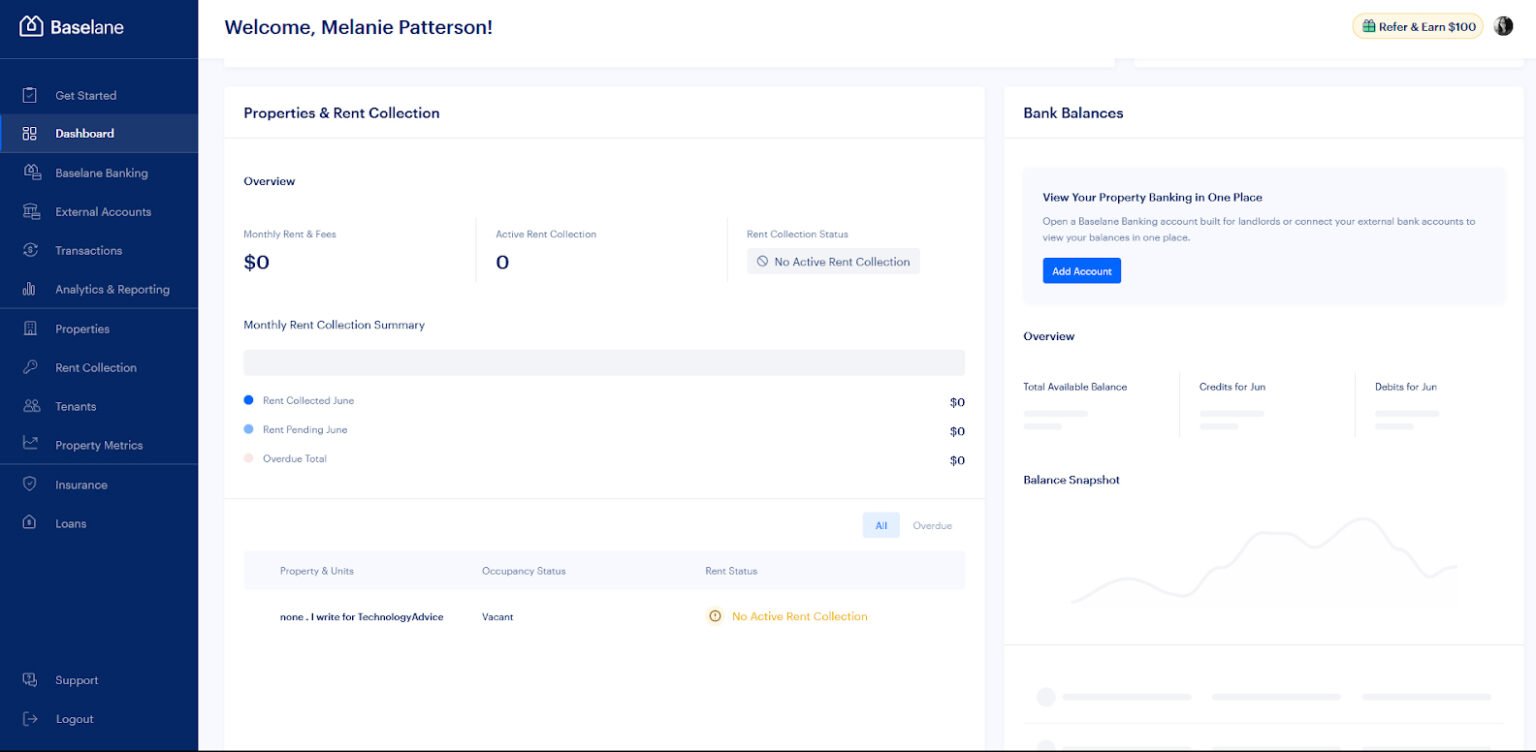This screenshot has width=1536, height=752.
Task: Click the yellow No Active Rent Collection text
Action: click(x=800, y=616)
